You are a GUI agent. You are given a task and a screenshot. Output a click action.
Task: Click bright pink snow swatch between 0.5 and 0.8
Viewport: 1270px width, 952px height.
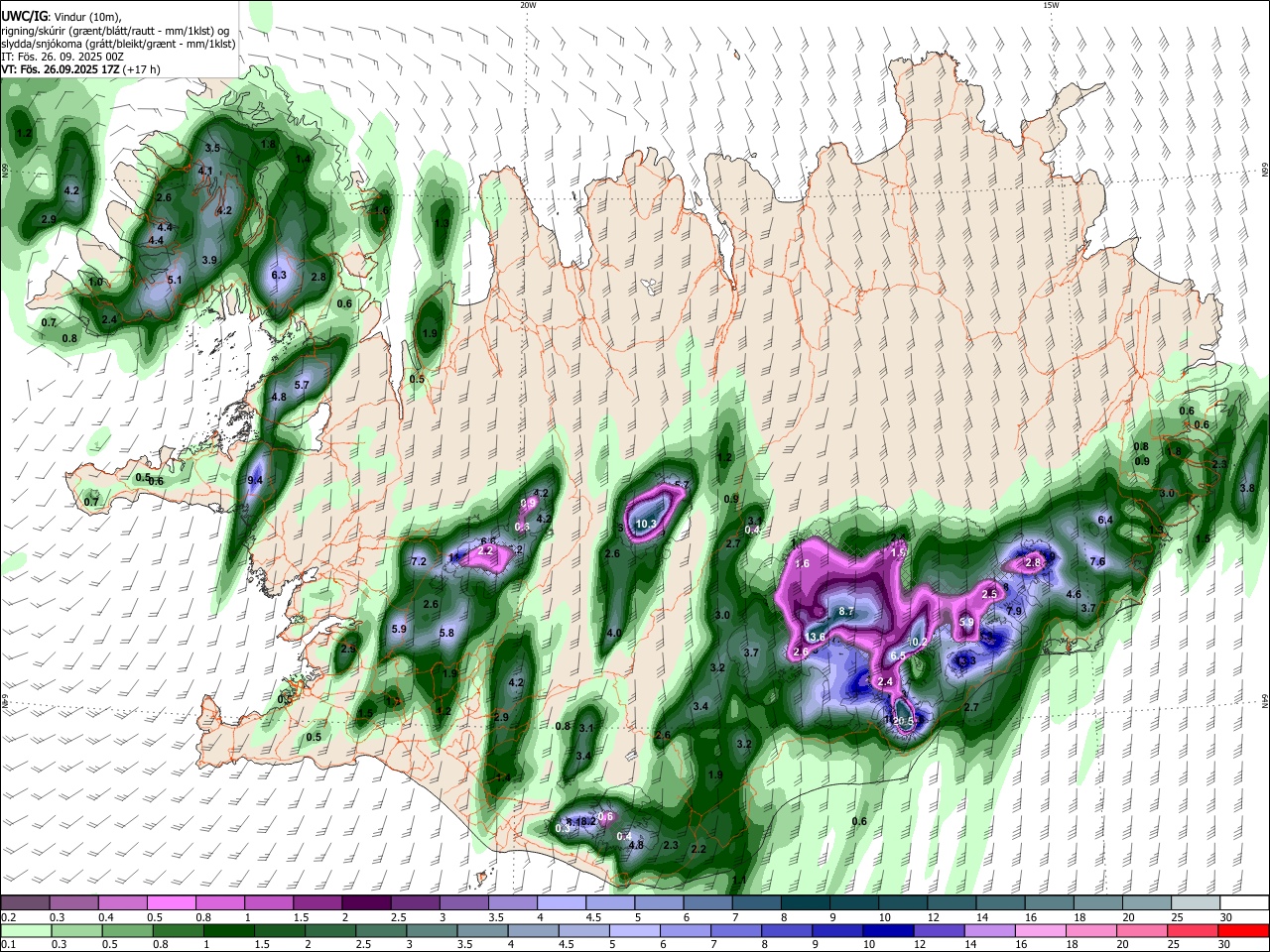(x=171, y=902)
